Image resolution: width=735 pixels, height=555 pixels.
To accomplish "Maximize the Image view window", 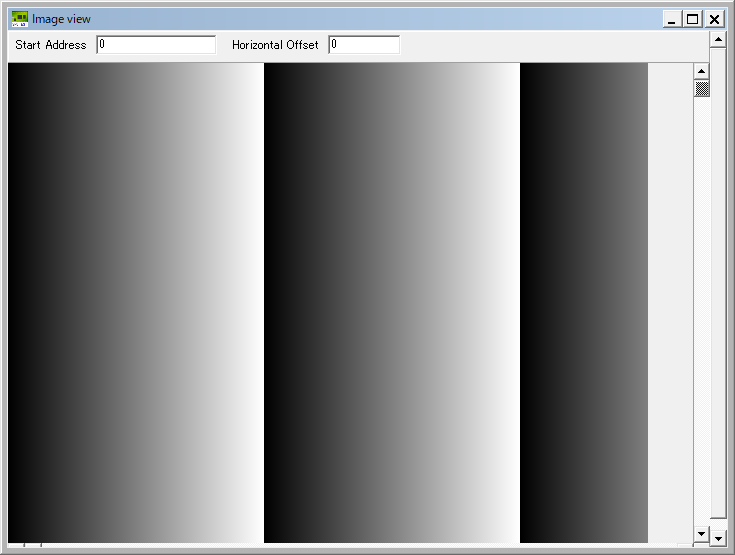I will 692,19.
